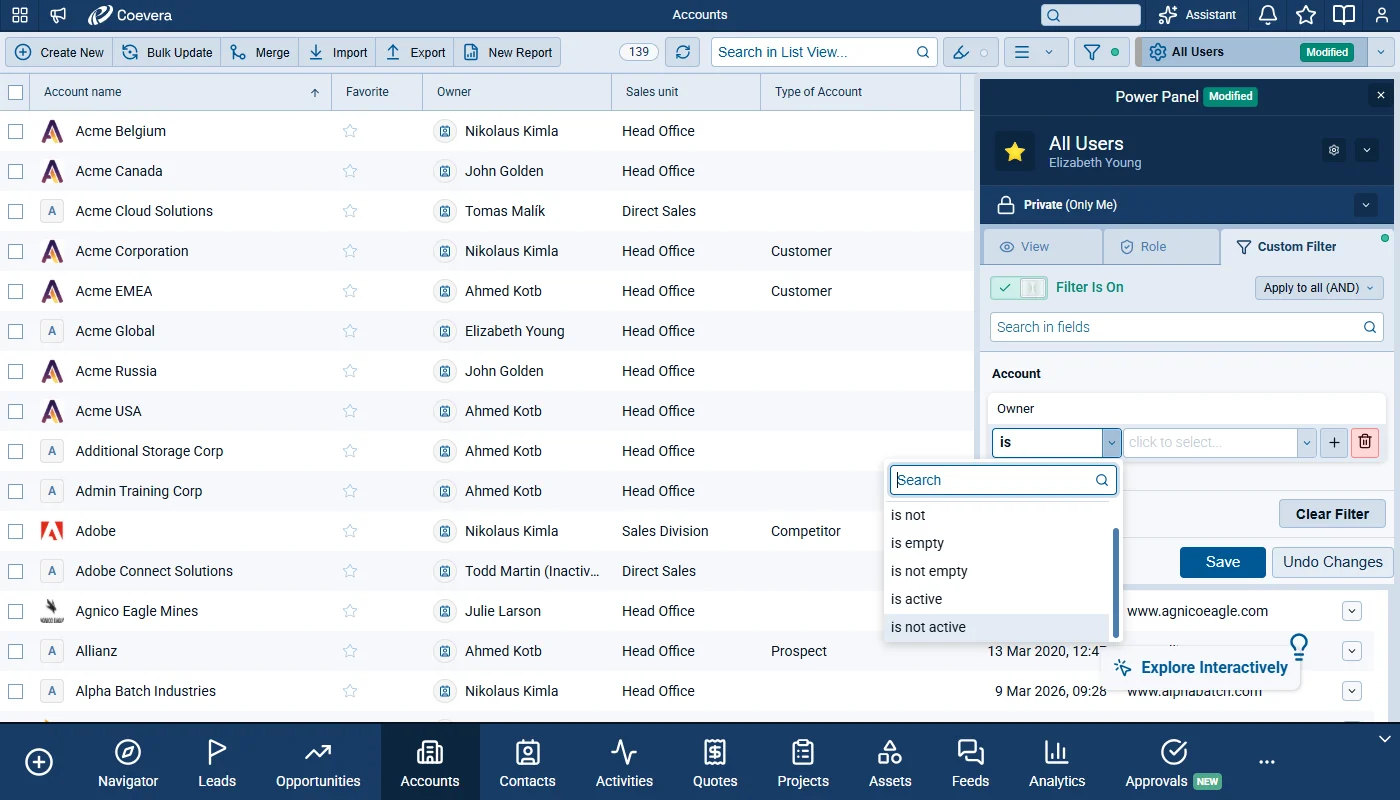Open the announcements megaphone icon

point(59,15)
